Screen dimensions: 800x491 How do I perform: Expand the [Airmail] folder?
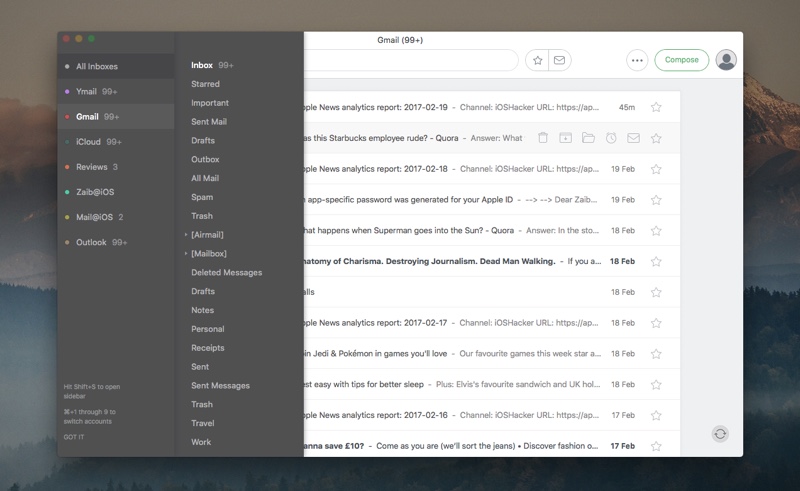(x=186, y=235)
